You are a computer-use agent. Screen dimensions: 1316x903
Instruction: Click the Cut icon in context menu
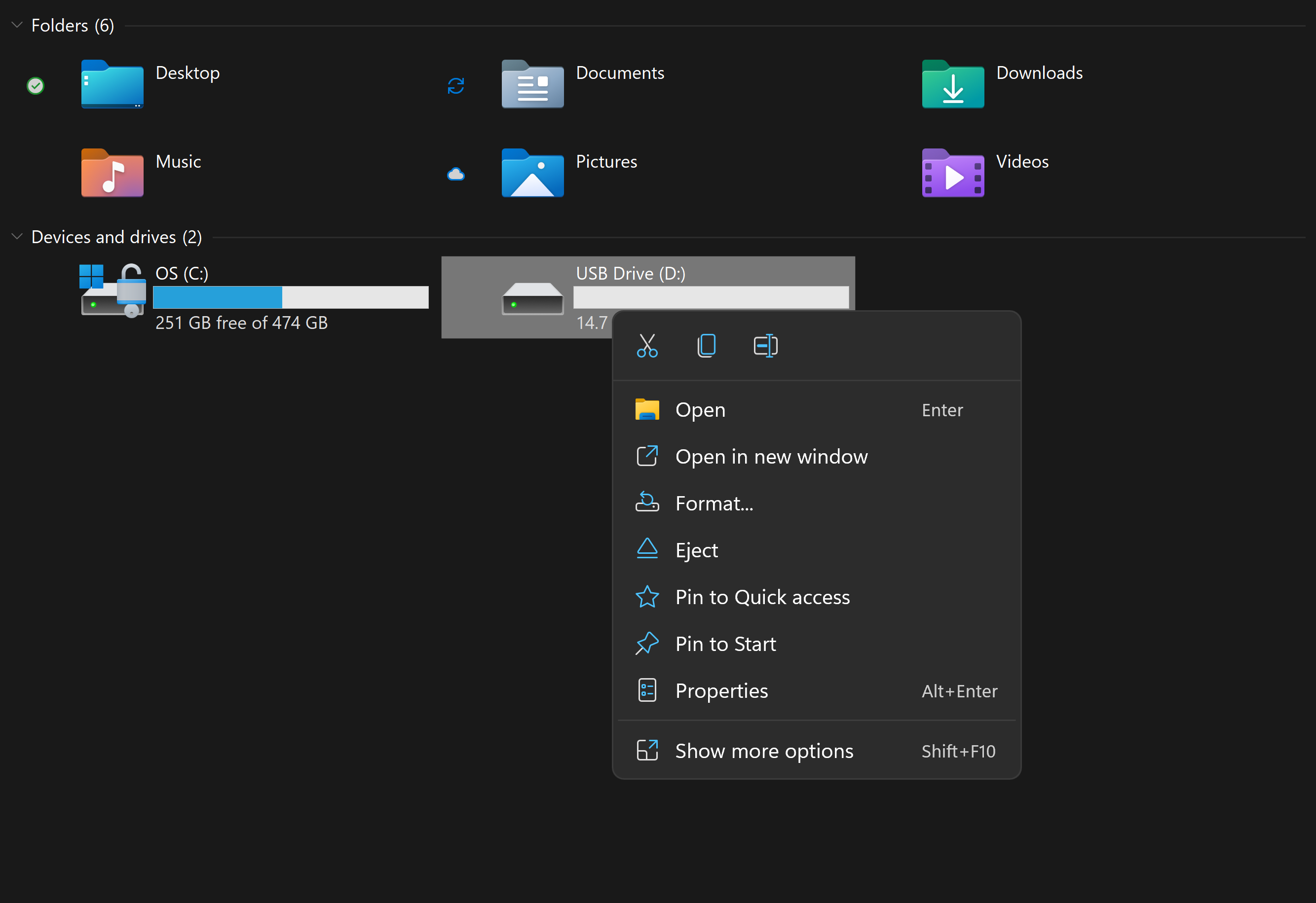point(647,345)
